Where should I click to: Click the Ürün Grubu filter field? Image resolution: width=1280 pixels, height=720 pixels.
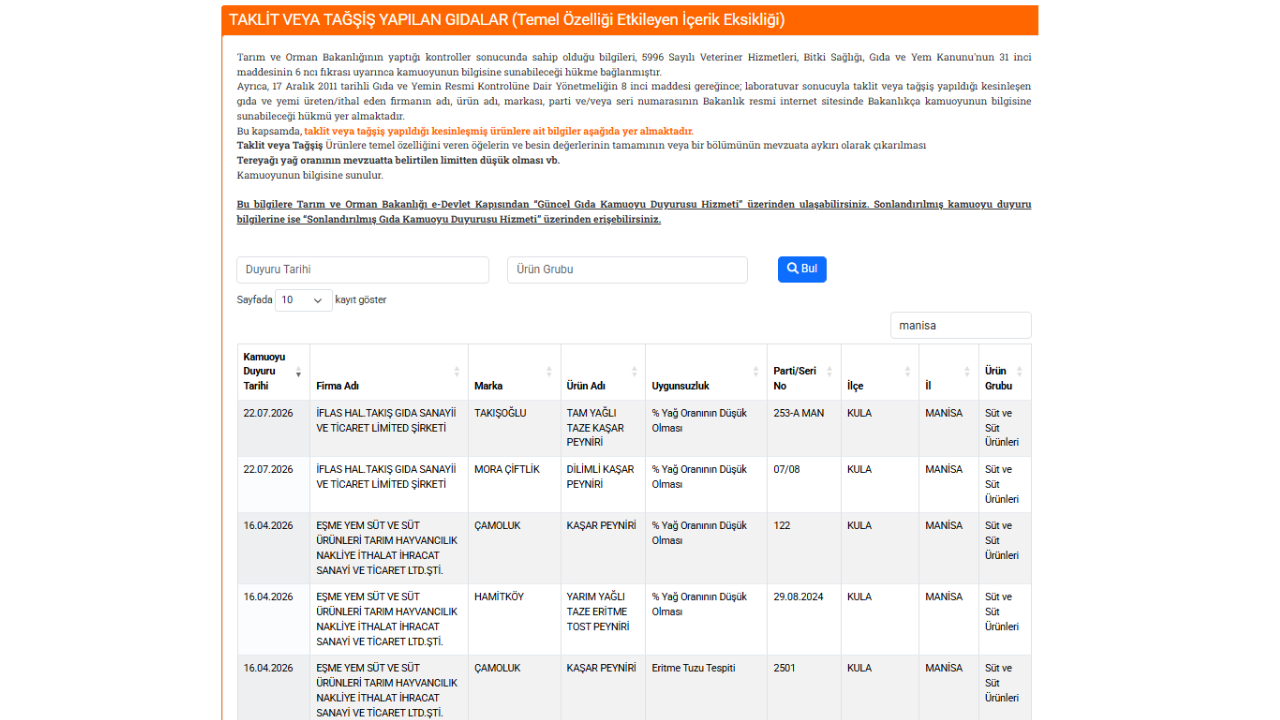pyautogui.click(x=627, y=270)
